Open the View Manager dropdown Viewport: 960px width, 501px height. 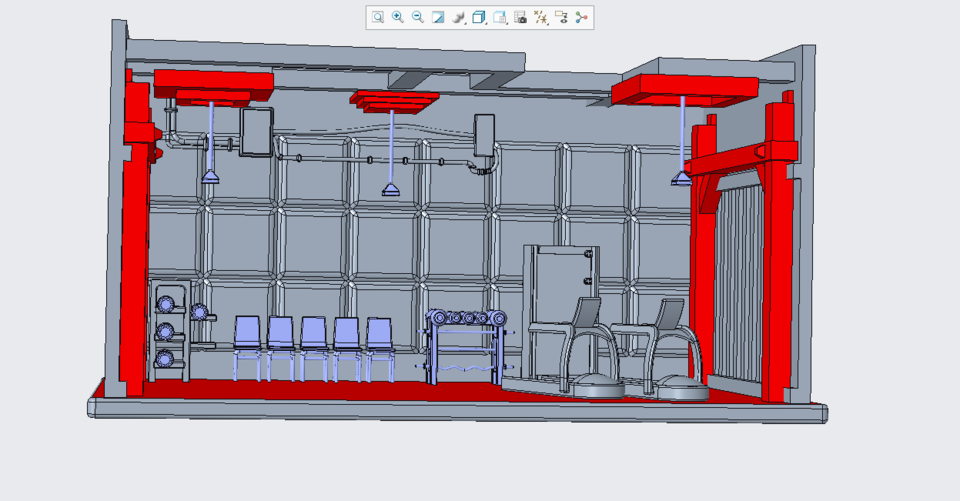[500, 17]
